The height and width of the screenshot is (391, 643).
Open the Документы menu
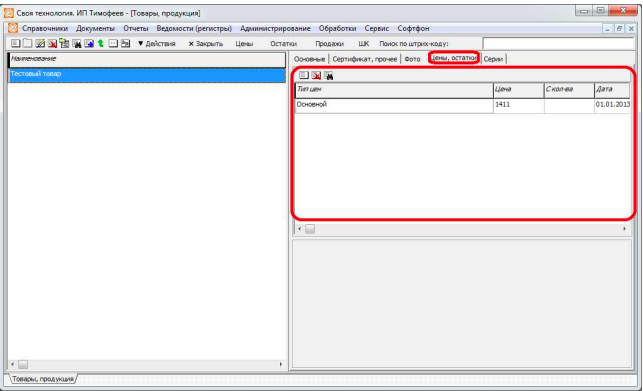96,28
